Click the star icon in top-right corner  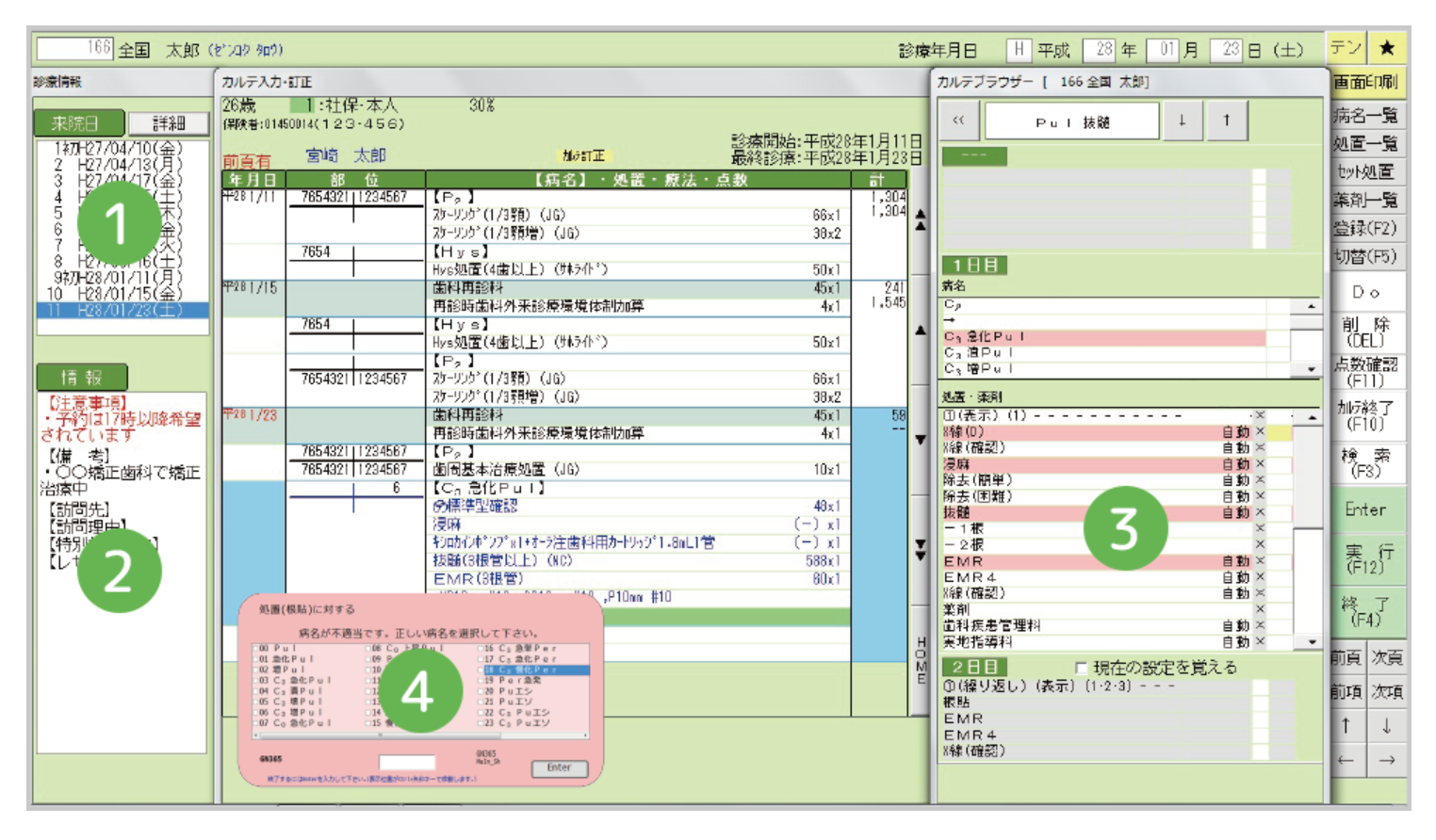coord(1387,47)
